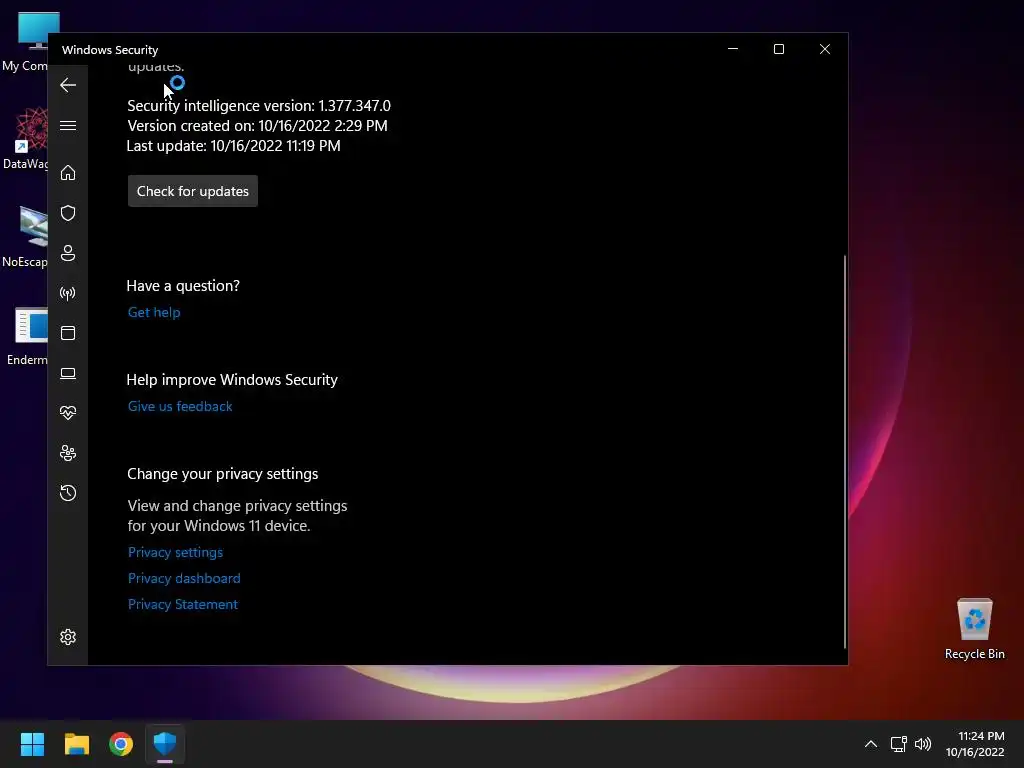1024x768 pixels.
Task: Maximize the Windows Security window
Action: (x=778, y=49)
